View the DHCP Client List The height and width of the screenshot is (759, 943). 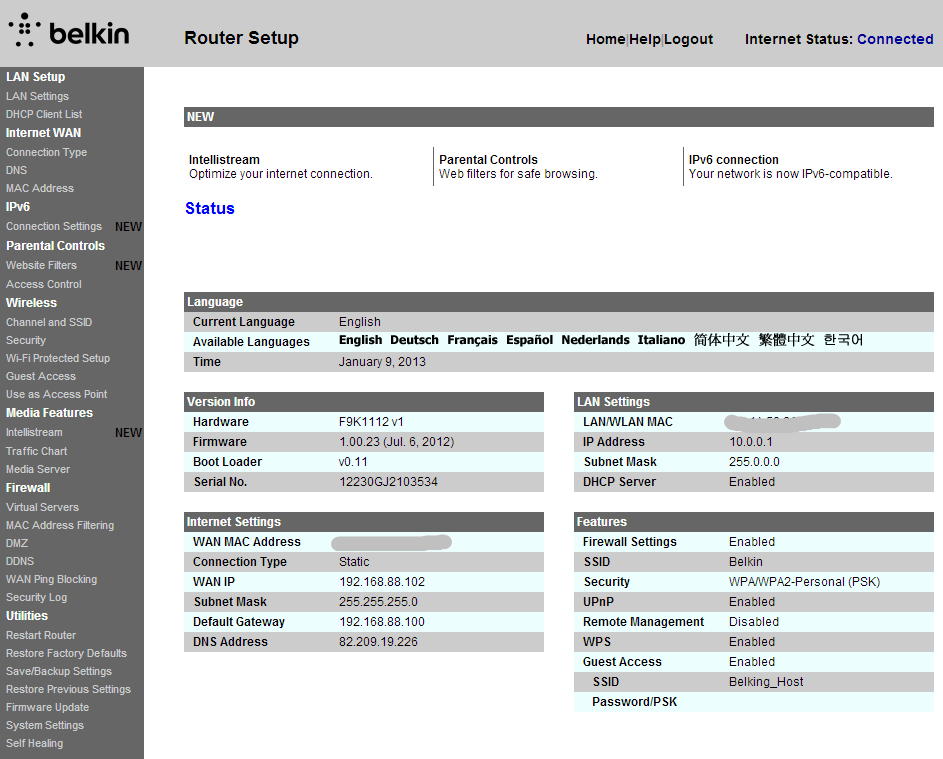[43, 113]
